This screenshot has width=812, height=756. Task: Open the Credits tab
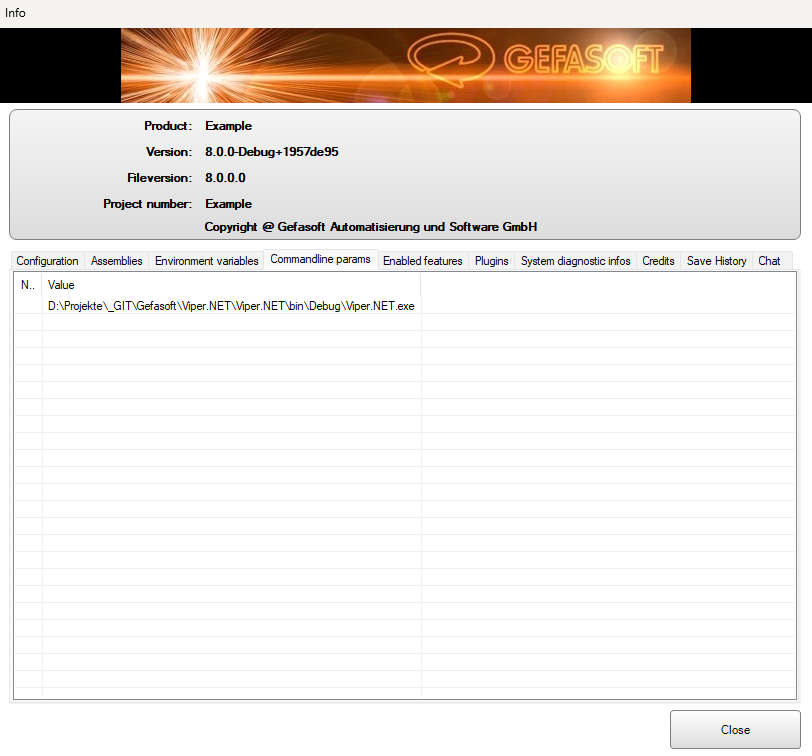coord(658,261)
